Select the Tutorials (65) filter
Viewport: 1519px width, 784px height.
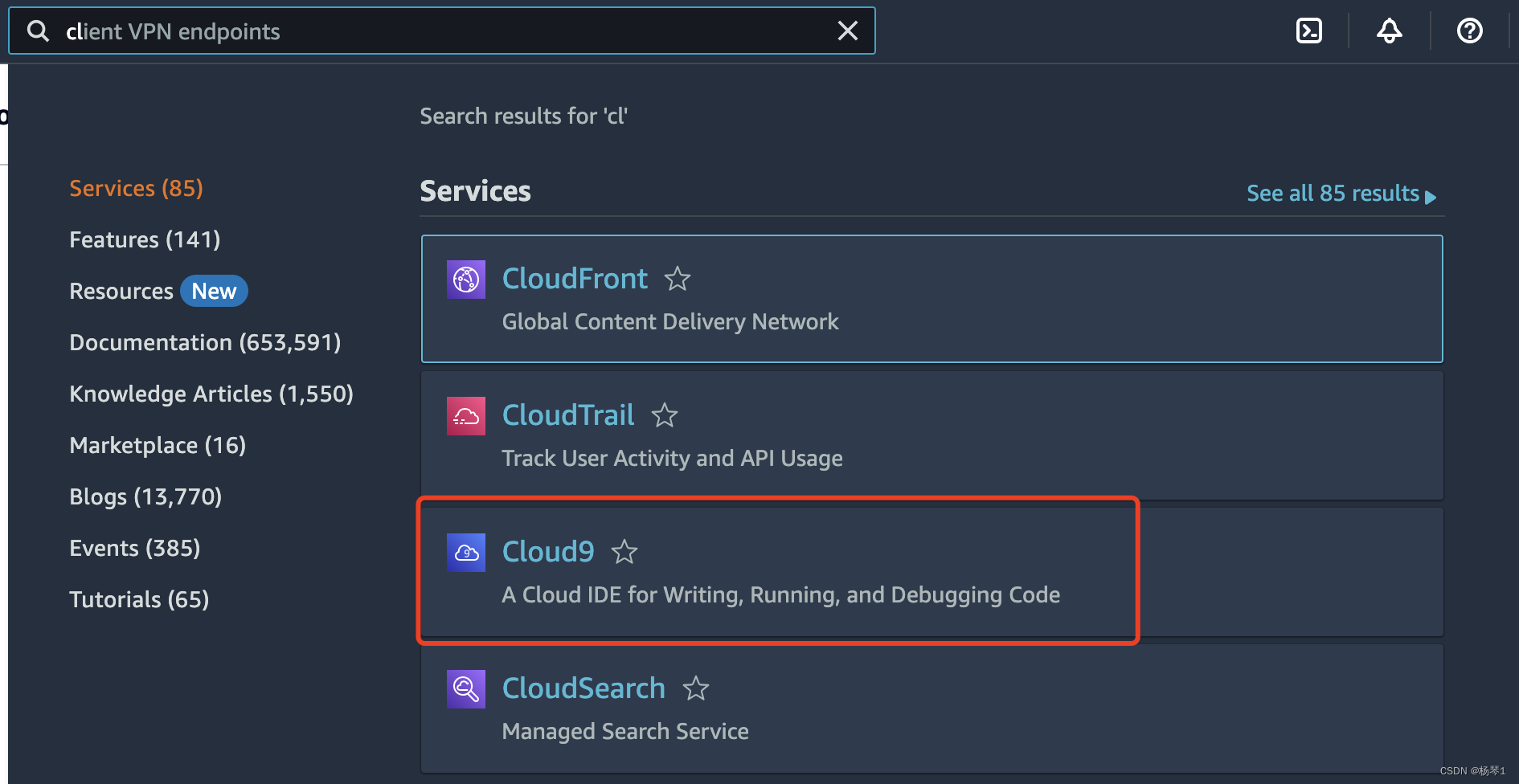coord(139,599)
